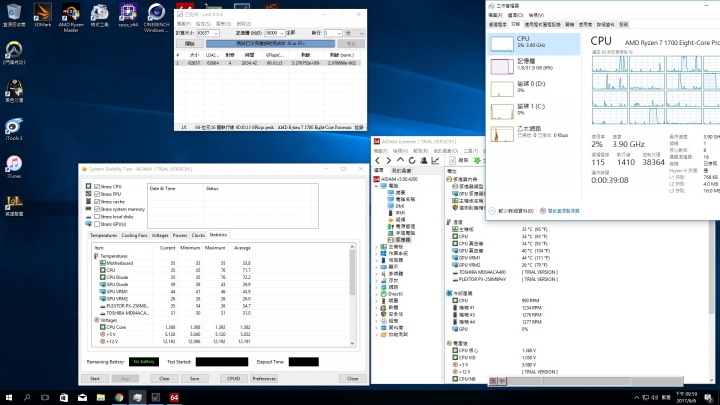Open the Voltages tab
The width and height of the screenshot is (720, 405).
click(160, 235)
